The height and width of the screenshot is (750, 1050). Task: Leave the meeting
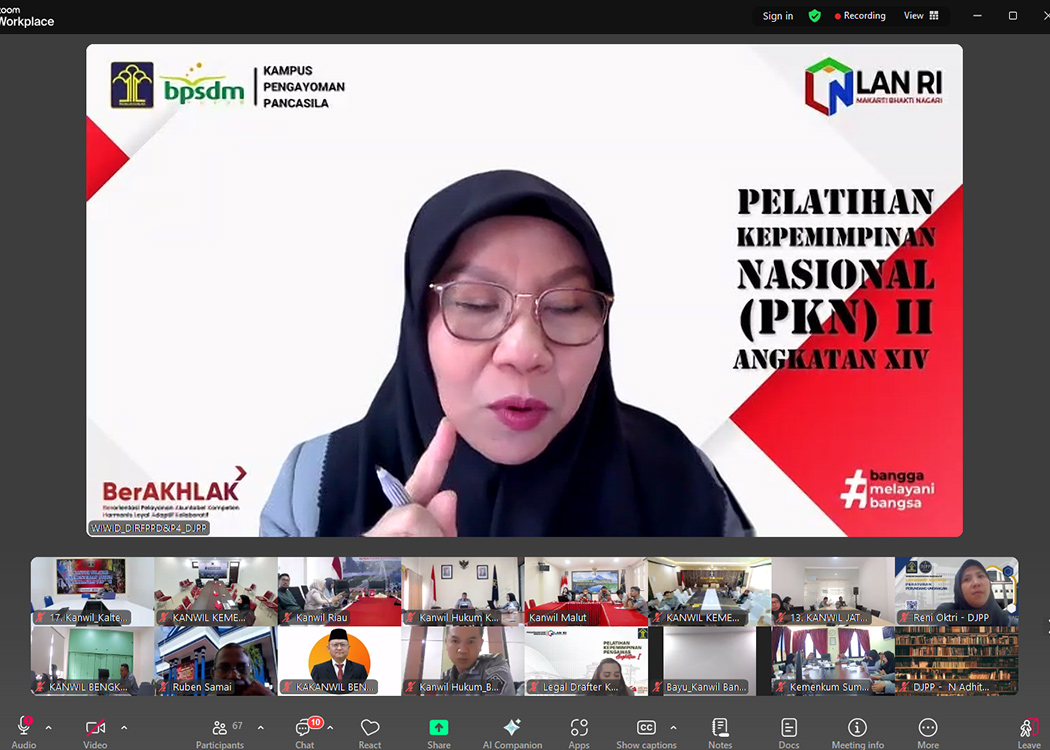[x=1028, y=730]
